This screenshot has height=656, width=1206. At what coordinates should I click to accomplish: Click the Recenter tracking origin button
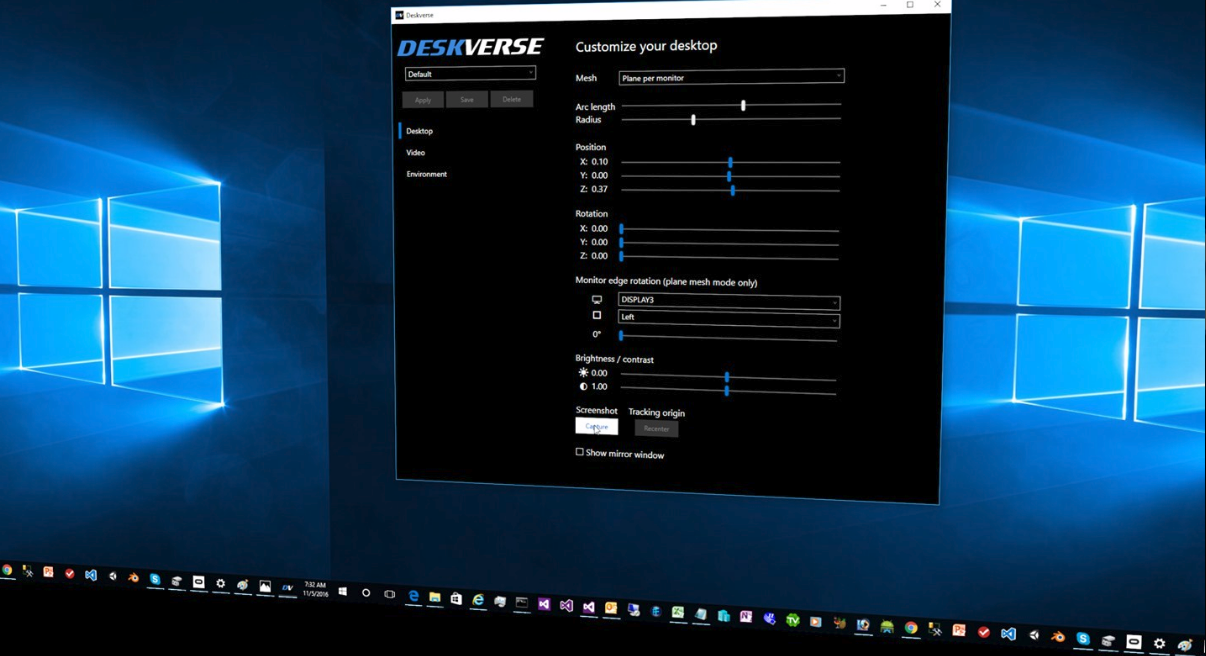(656, 429)
